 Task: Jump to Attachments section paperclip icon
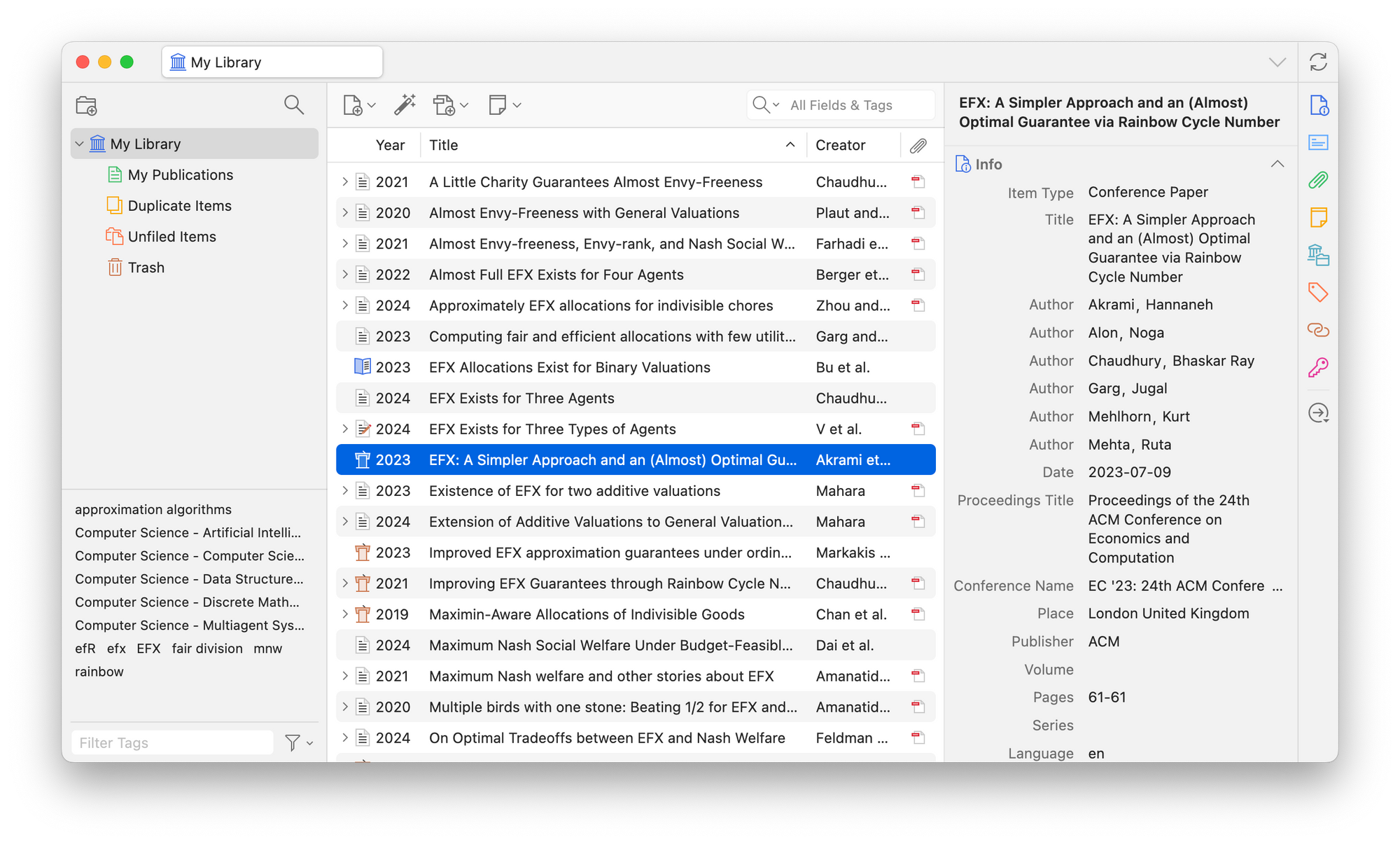pyautogui.click(x=1319, y=181)
